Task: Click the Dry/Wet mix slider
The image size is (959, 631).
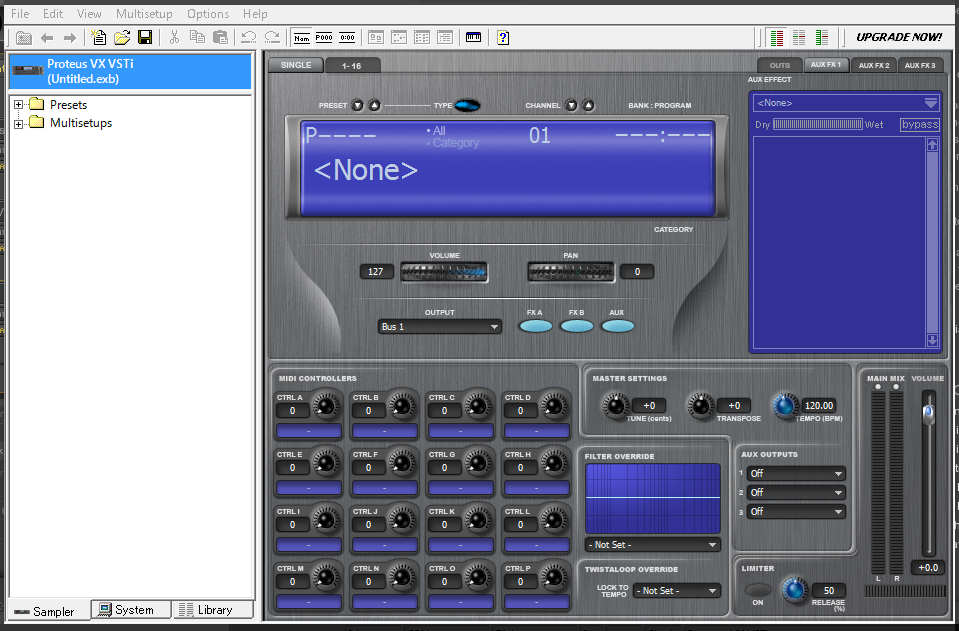Action: pos(818,125)
